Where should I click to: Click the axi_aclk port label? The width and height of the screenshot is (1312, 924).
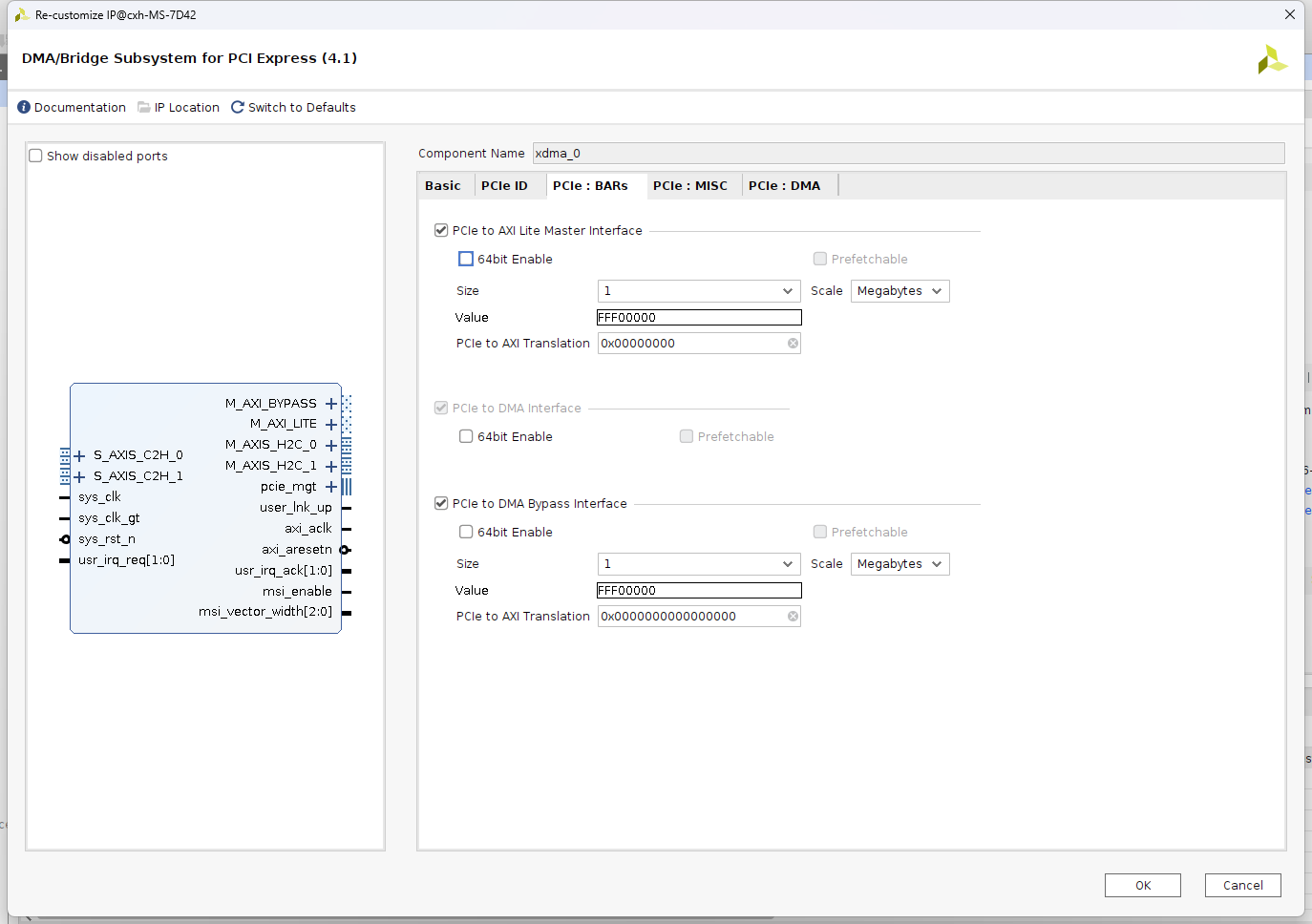[308, 529]
